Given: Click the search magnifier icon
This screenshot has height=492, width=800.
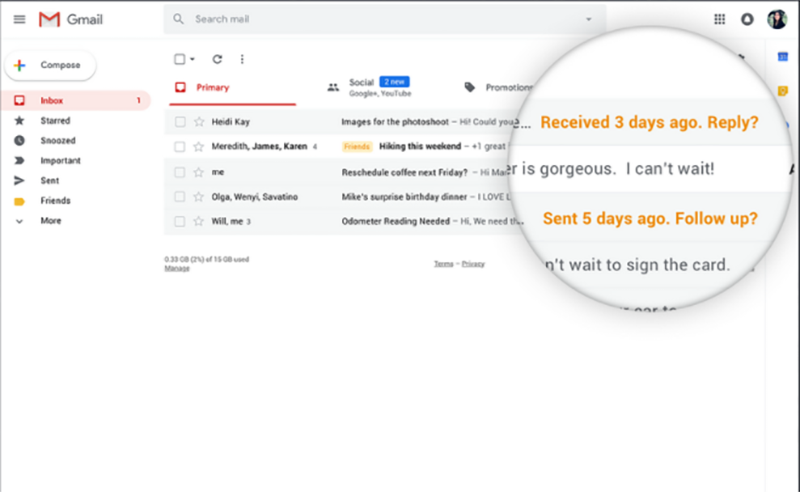Looking at the screenshot, I should pos(178,19).
